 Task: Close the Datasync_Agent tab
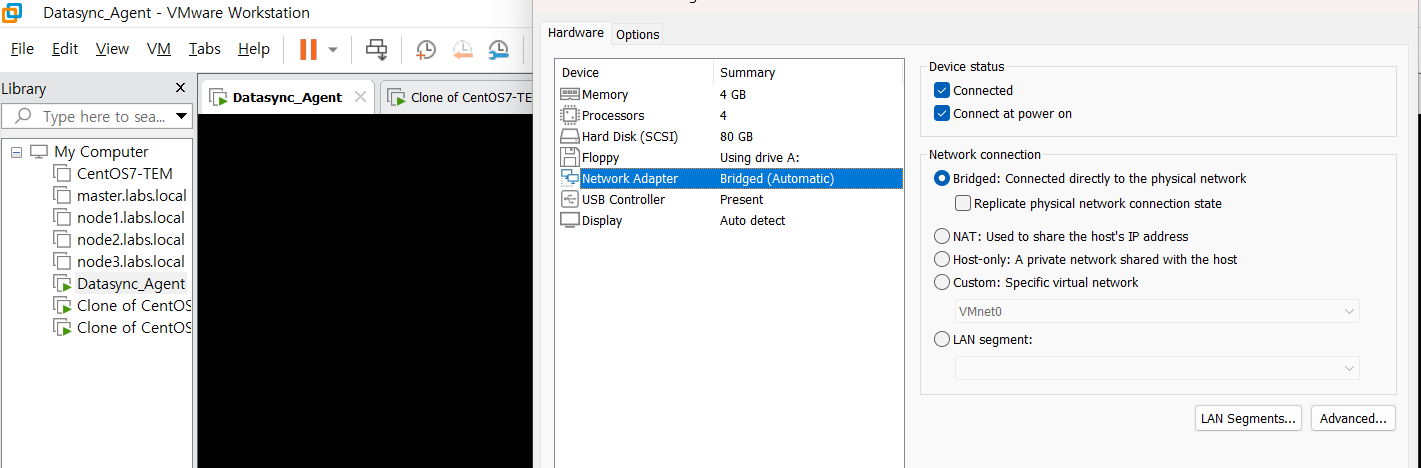point(361,97)
